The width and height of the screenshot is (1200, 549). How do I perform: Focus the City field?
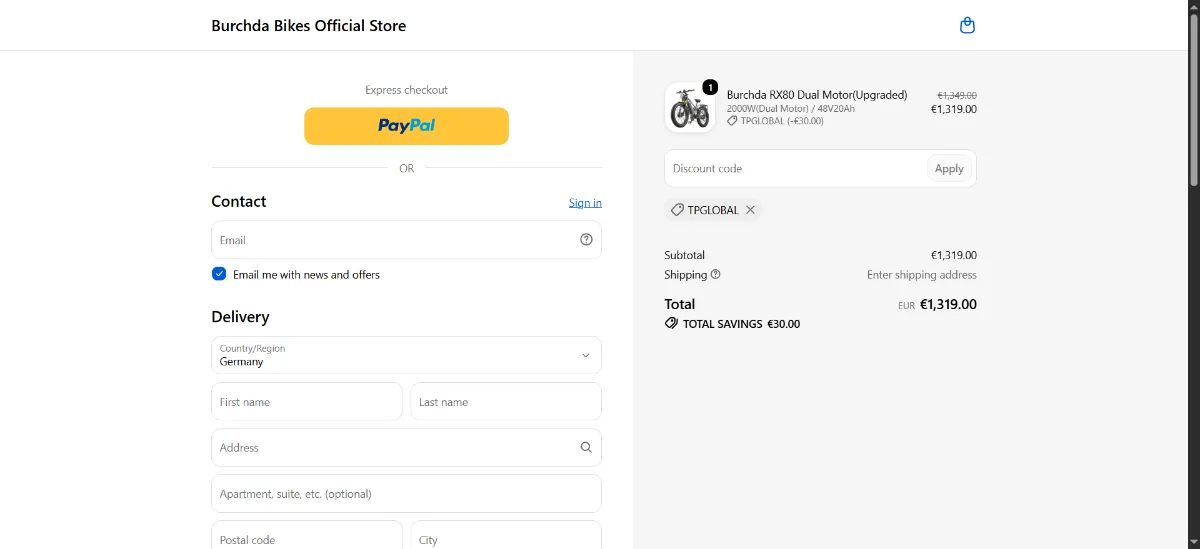(x=506, y=536)
